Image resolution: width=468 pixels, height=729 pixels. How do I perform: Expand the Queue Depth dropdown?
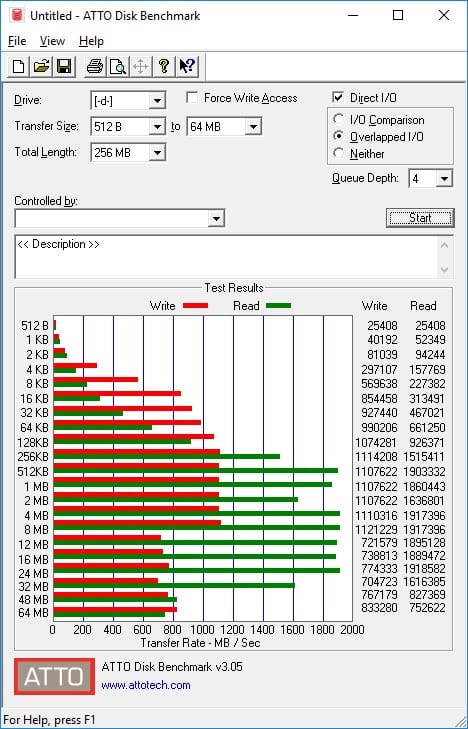coord(444,179)
